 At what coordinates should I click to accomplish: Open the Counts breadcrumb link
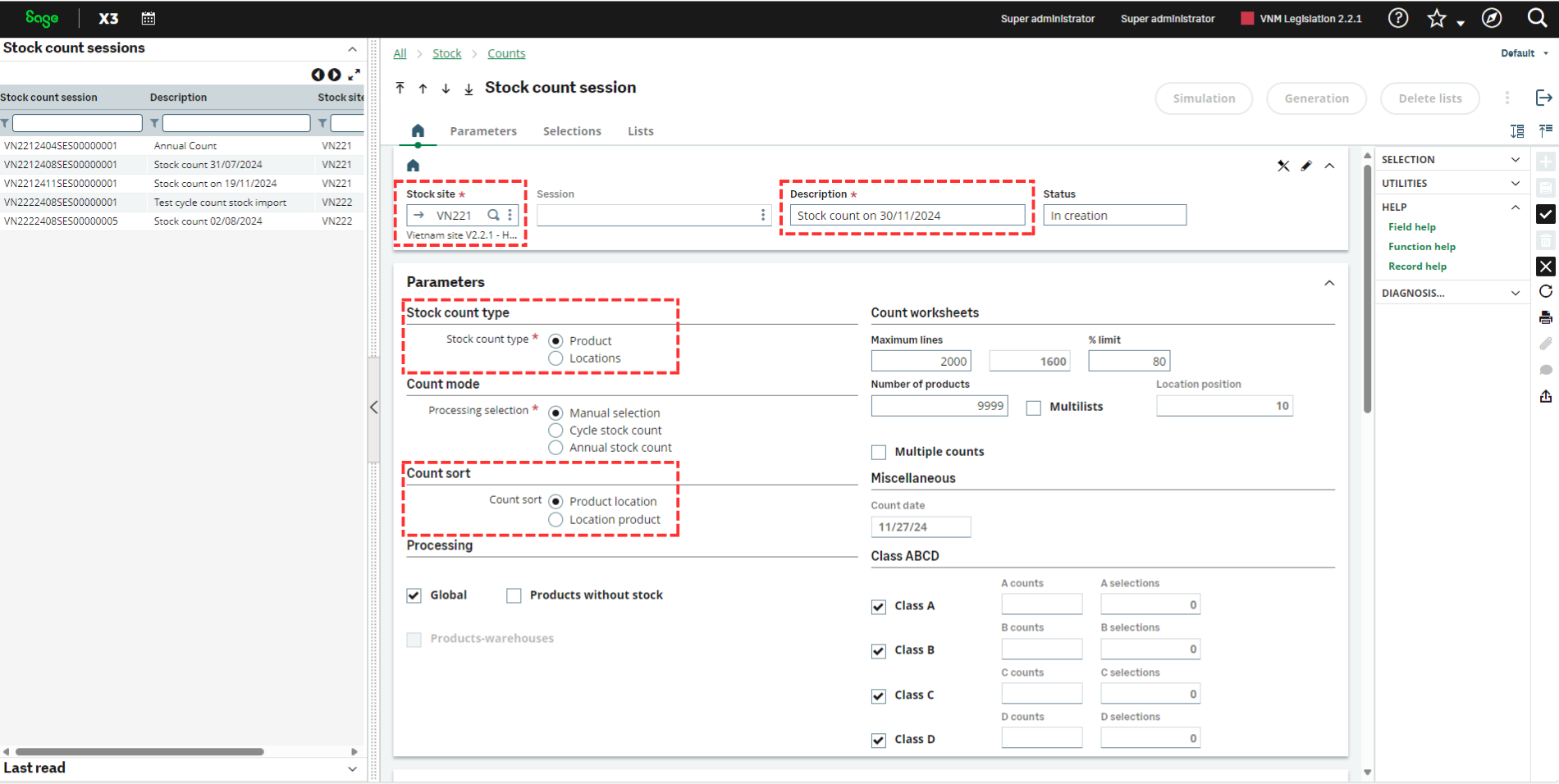(x=506, y=53)
